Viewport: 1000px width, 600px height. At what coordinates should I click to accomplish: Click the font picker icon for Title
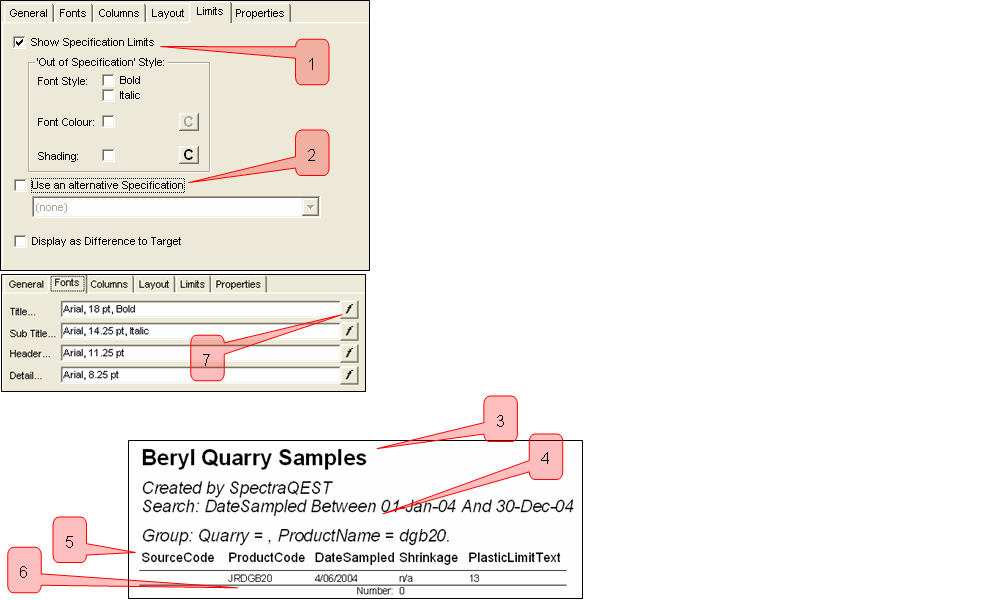coord(349,310)
